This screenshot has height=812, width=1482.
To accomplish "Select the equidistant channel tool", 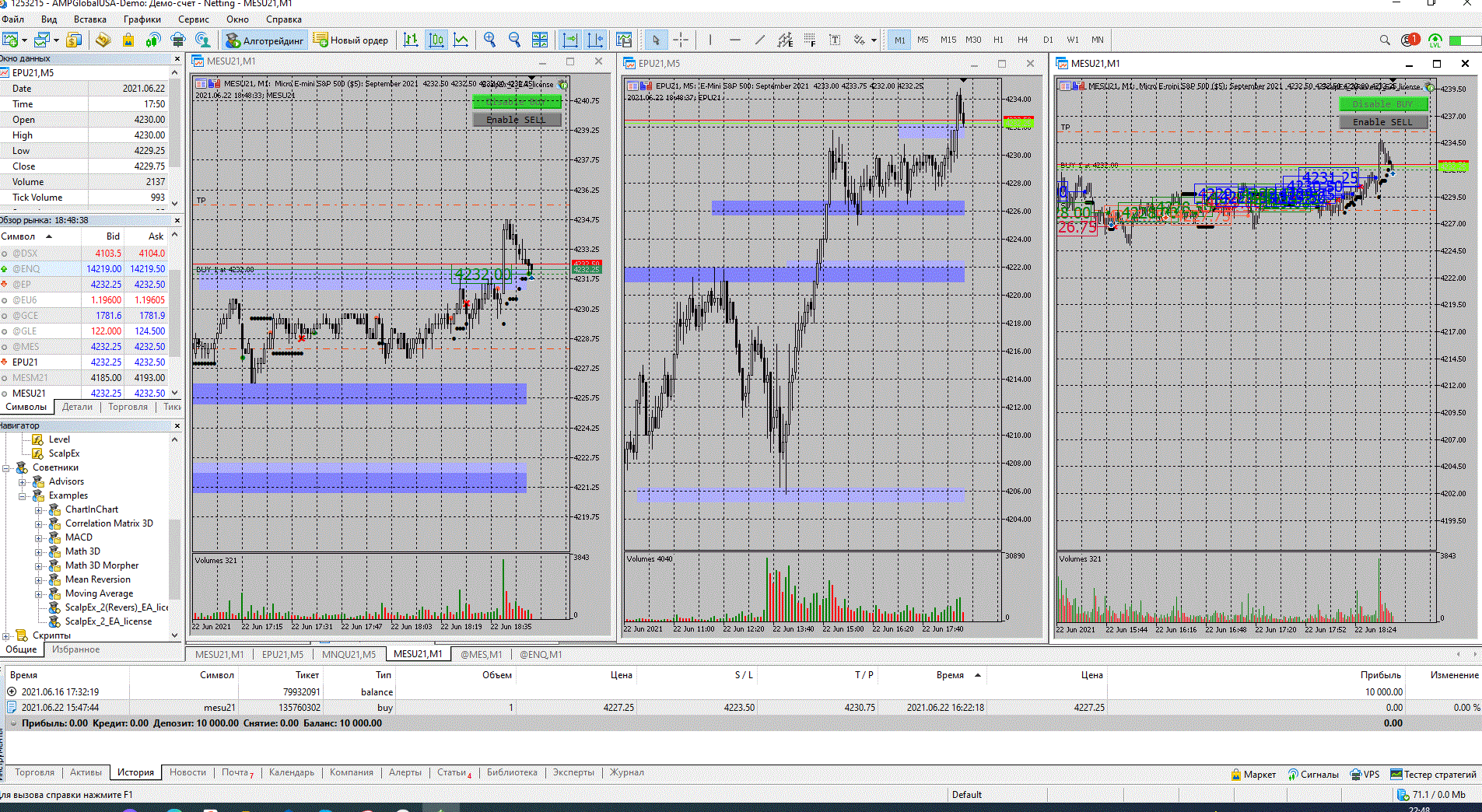I will pos(785,40).
